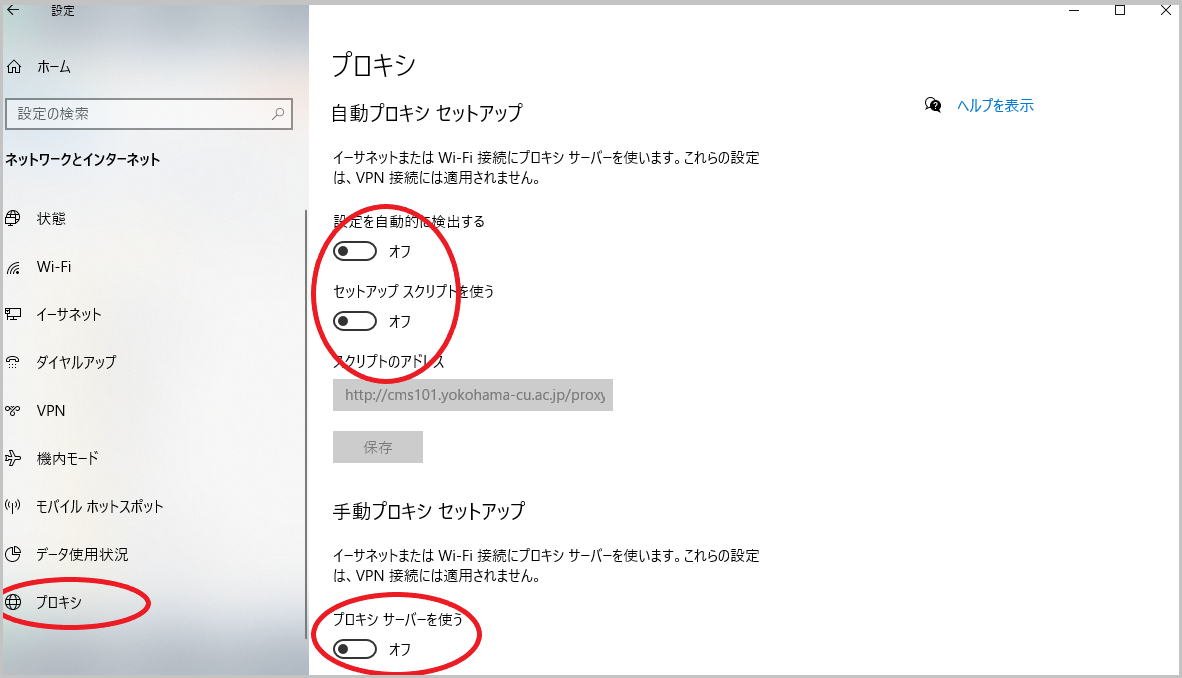Click the モバイル ホットスポット icon

(x=13, y=506)
